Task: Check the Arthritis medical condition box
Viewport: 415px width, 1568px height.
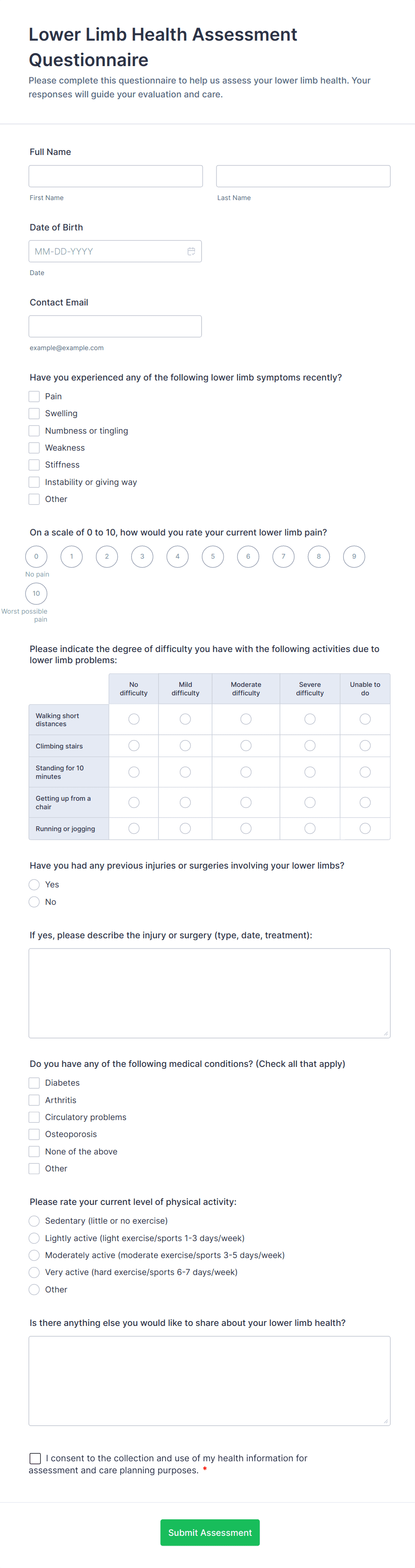Action: tap(35, 1100)
